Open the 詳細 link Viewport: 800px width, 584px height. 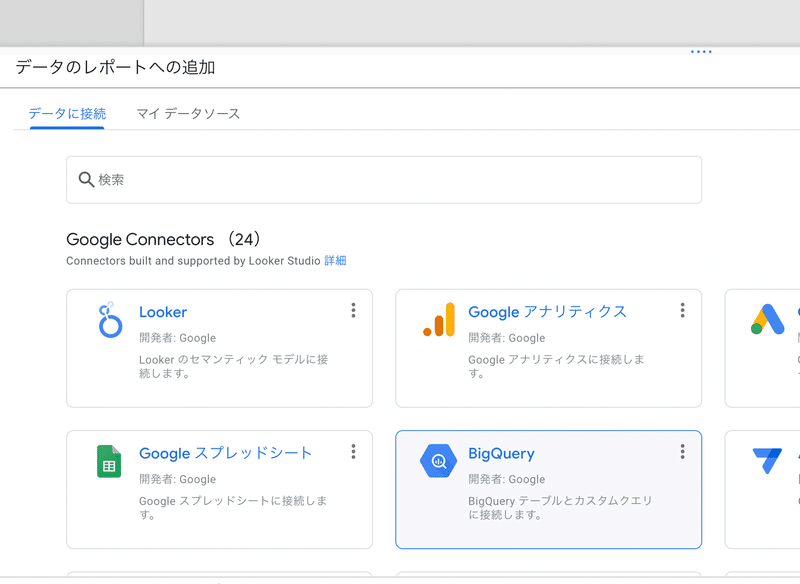pyautogui.click(x=335, y=261)
